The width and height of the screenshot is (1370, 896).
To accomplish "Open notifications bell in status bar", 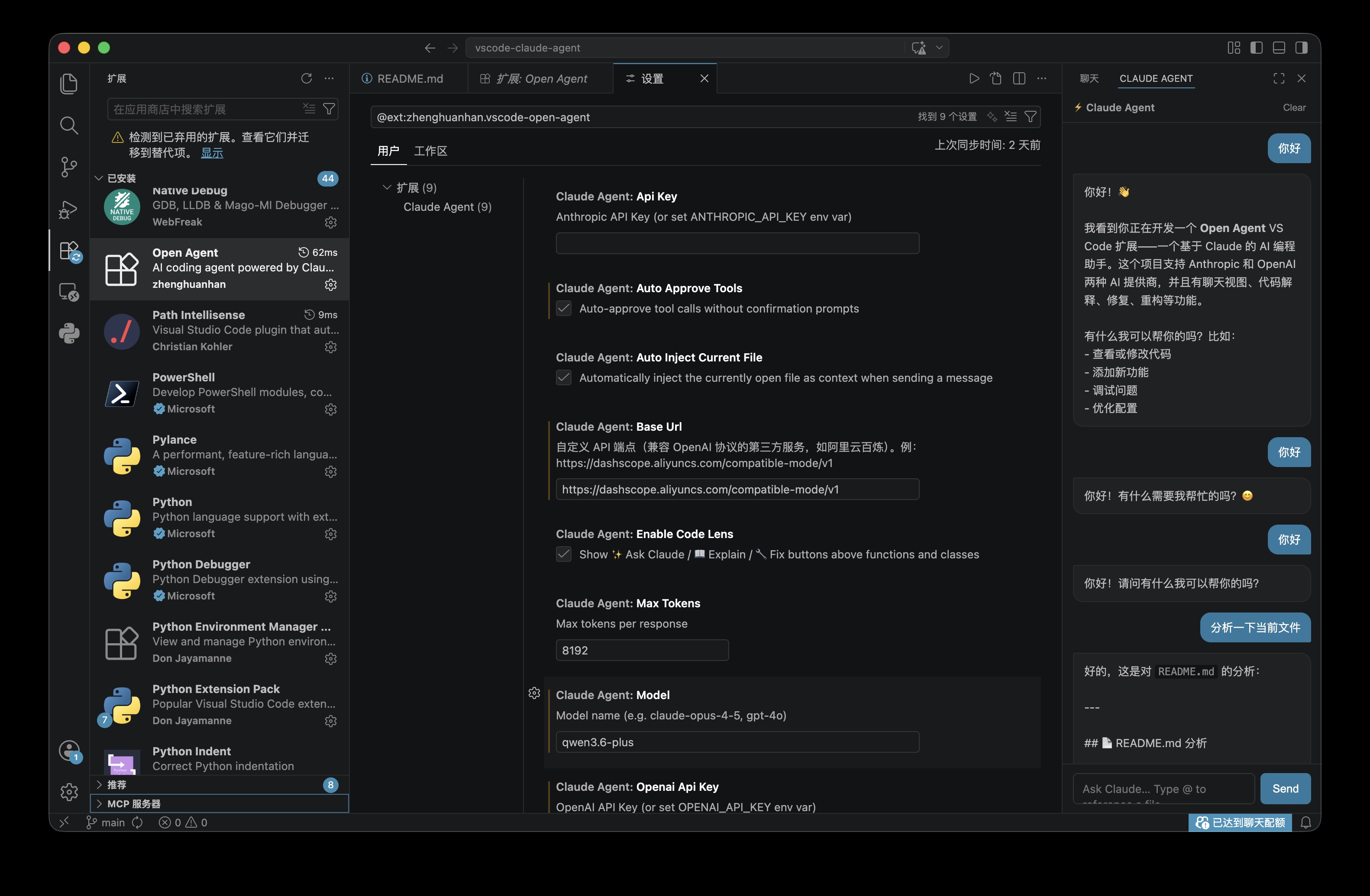I will point(1305,822).
